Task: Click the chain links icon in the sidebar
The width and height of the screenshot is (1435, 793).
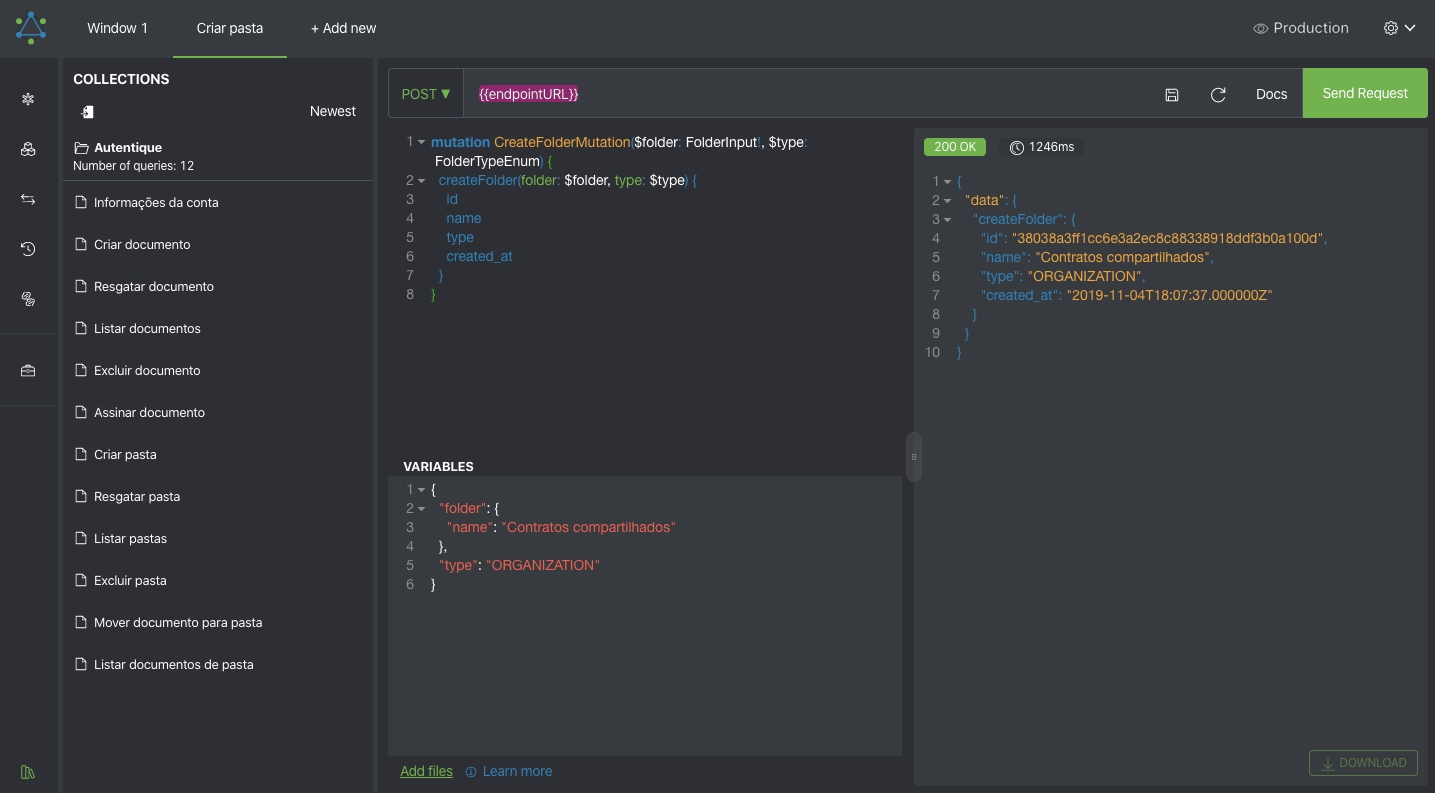Action: point(28,299)
